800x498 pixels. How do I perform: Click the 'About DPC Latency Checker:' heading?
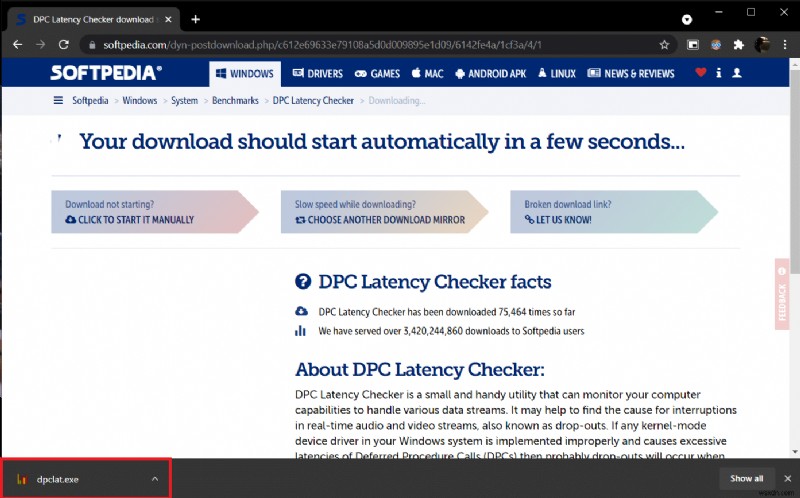tap(420, 369)
